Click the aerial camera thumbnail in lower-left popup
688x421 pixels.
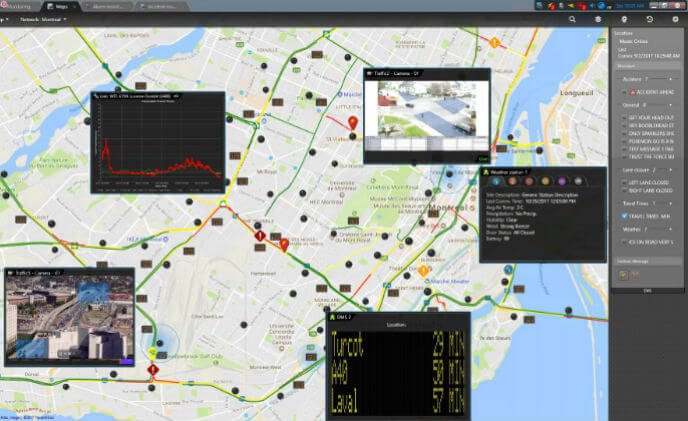pos(69,319)
